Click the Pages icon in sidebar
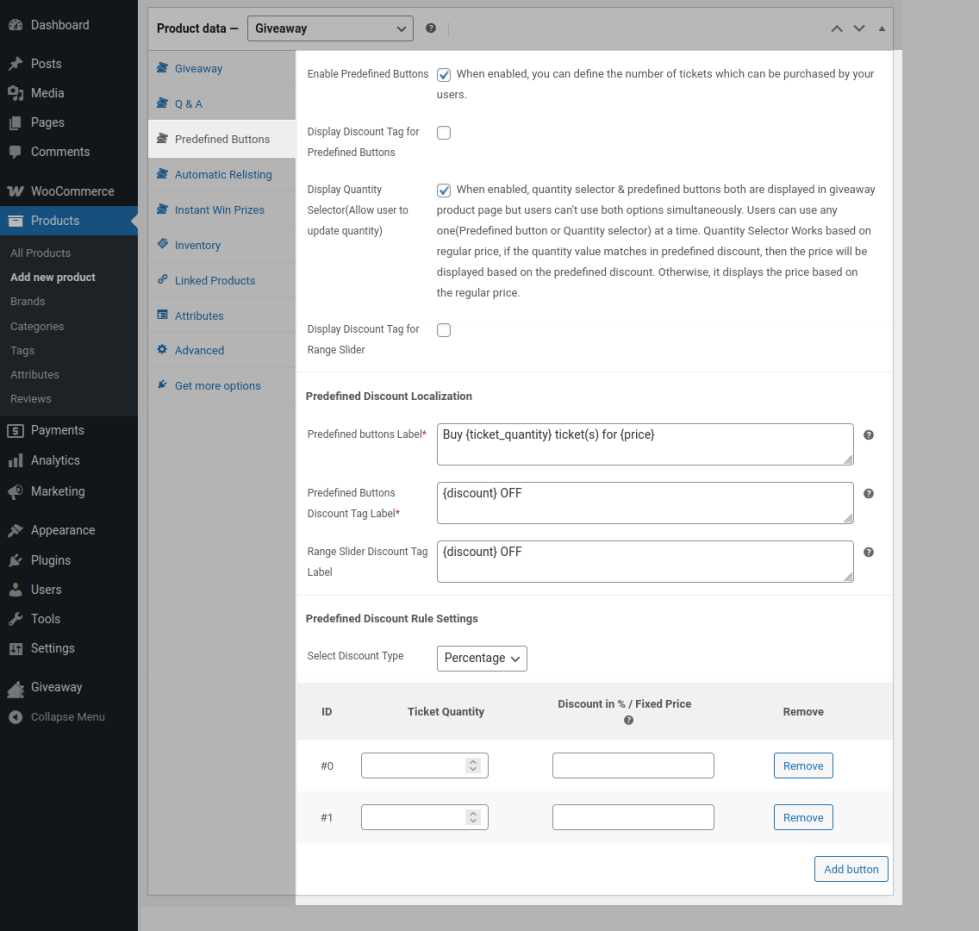This screenshot has height=931, width=979. (16, 122)
